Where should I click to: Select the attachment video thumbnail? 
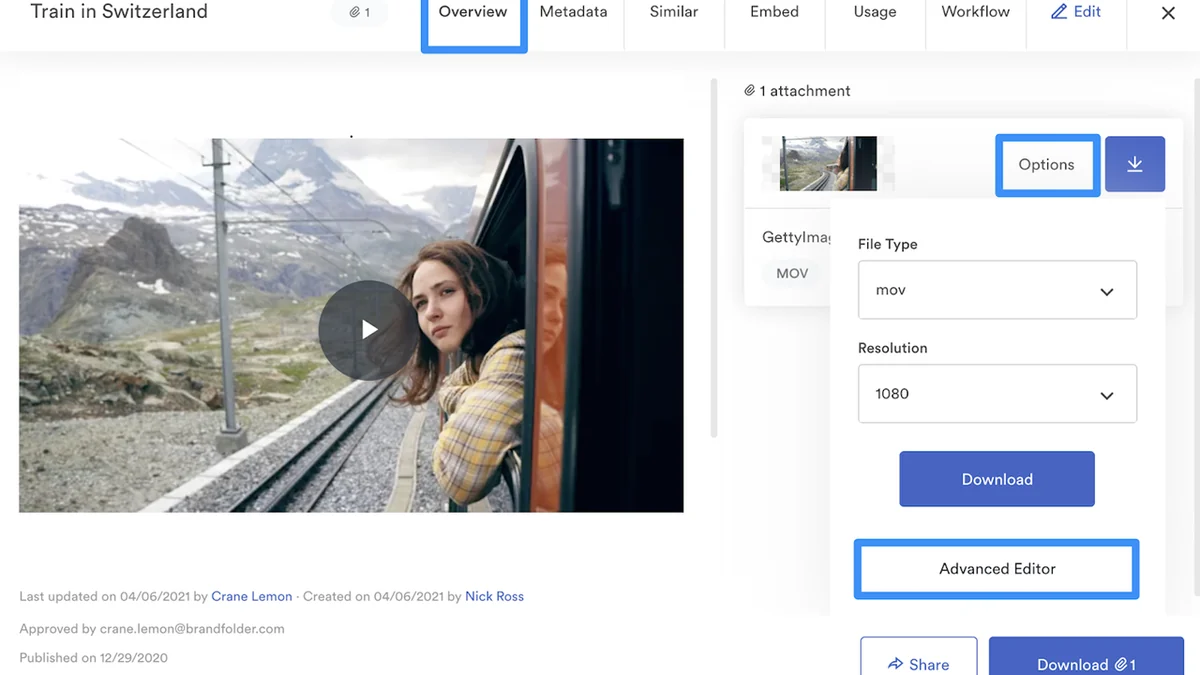[x=828, y=164]
